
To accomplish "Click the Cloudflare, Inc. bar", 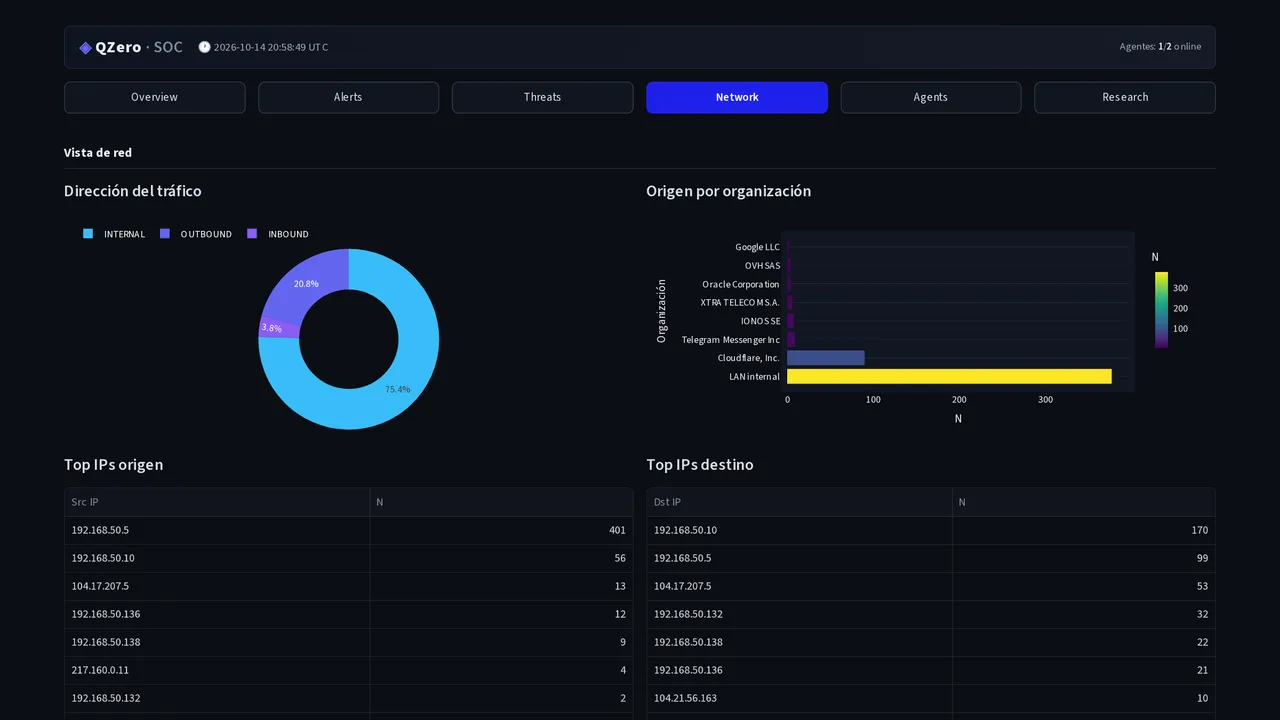I will point(826,358).
